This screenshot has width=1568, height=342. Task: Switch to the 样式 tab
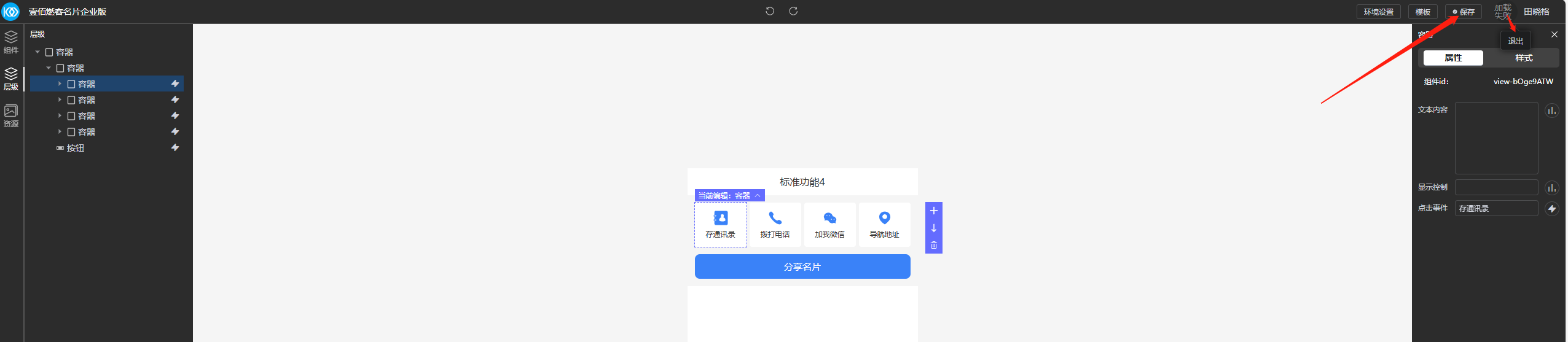pos(1523,58)
